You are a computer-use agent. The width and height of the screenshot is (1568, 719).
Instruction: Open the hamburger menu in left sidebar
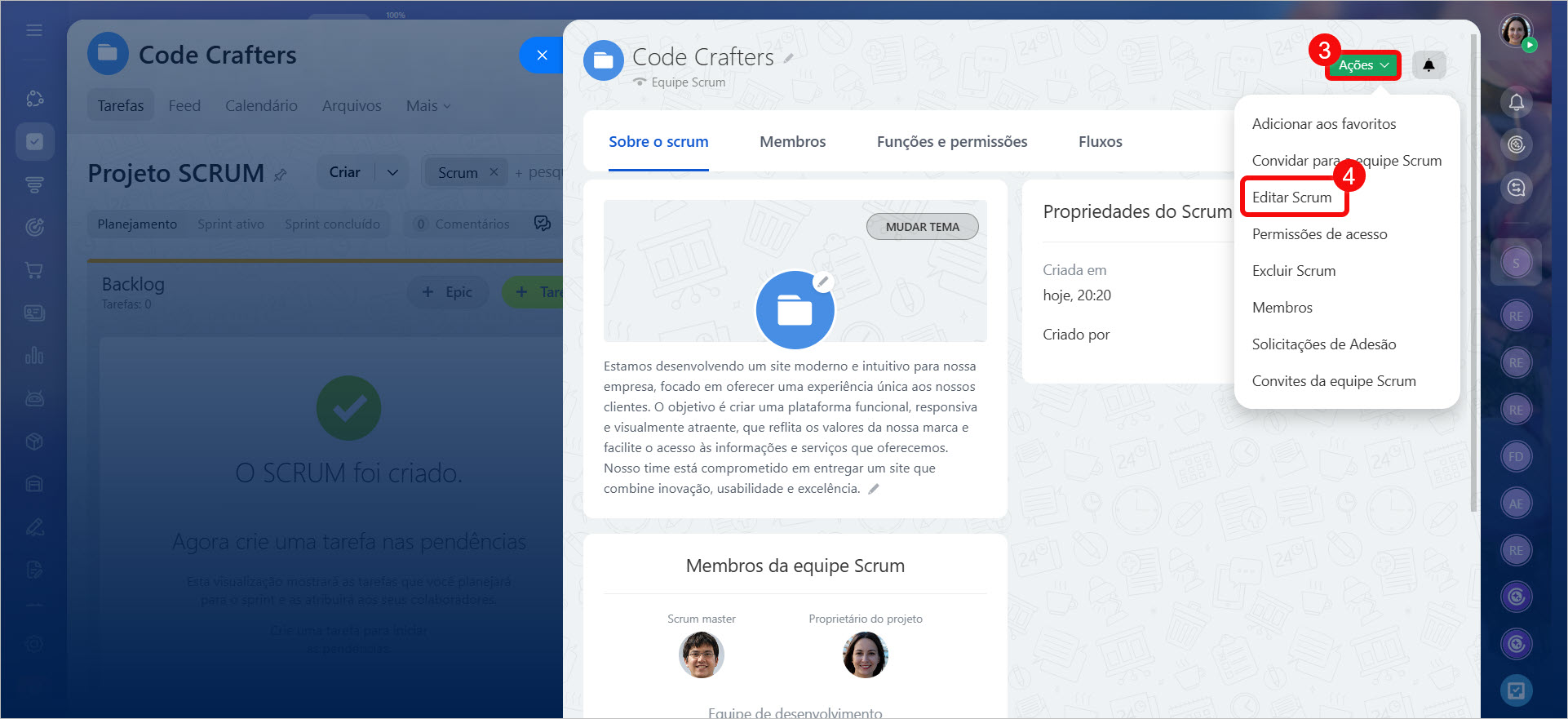(34, 30)
